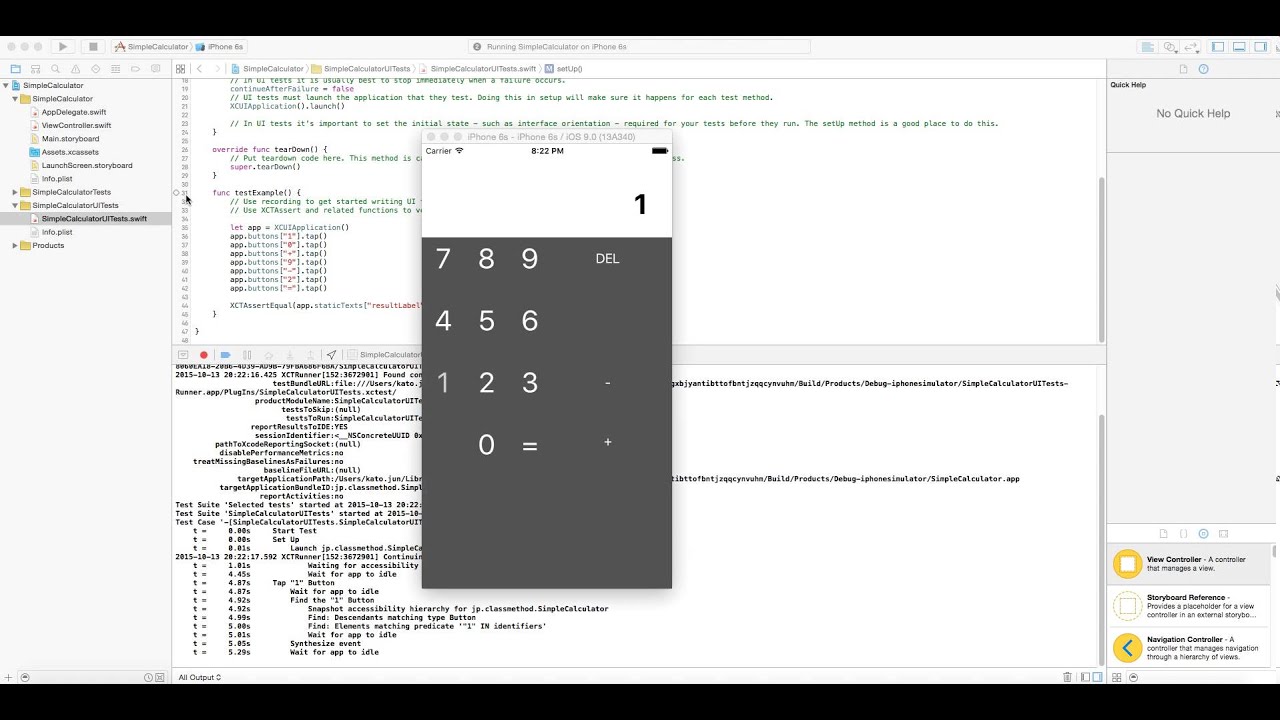
Task: Click the Step Over debug icon
Action: [268, 355]
